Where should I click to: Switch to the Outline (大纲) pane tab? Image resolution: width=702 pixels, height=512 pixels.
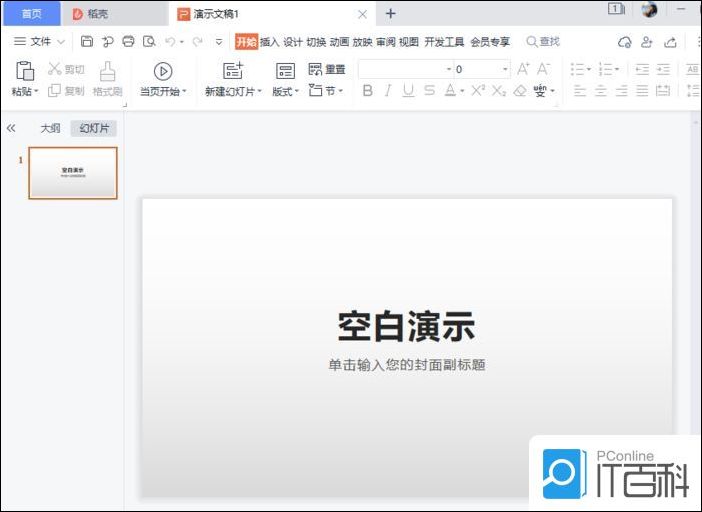[x=50, y=128]
